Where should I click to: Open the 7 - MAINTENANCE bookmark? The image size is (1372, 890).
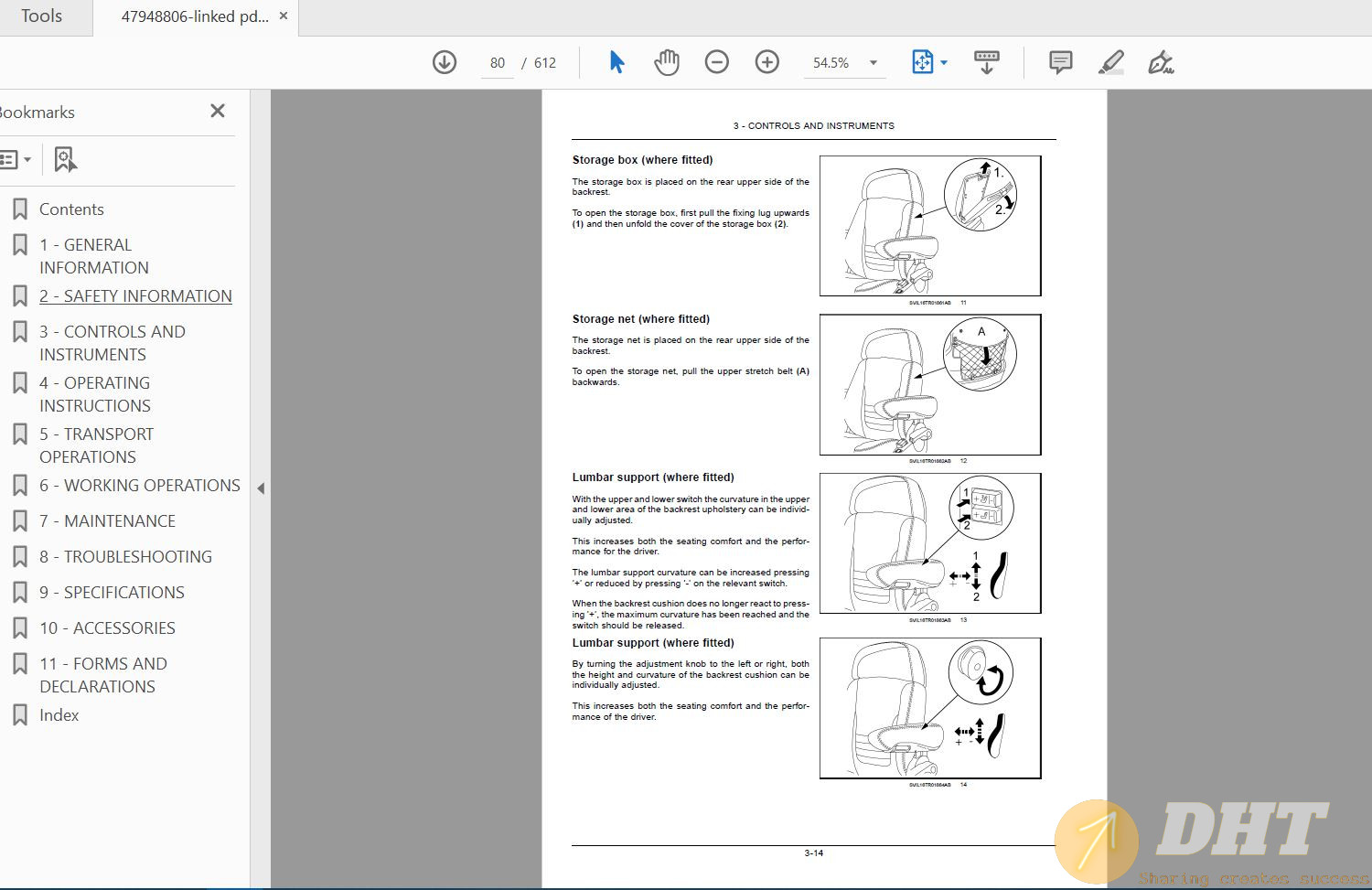(107, 521)
